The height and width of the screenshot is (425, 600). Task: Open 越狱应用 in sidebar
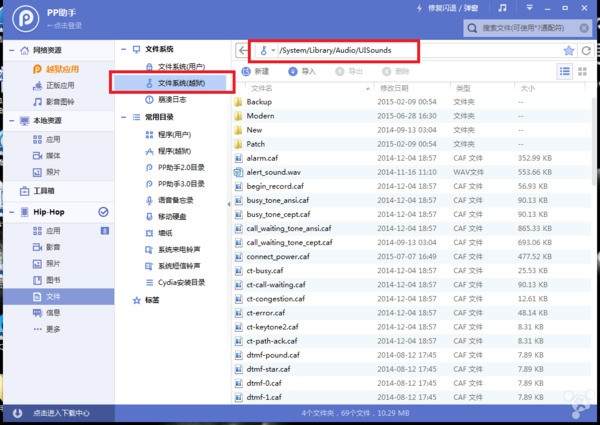pyautogui.click(x=56, y=69)
